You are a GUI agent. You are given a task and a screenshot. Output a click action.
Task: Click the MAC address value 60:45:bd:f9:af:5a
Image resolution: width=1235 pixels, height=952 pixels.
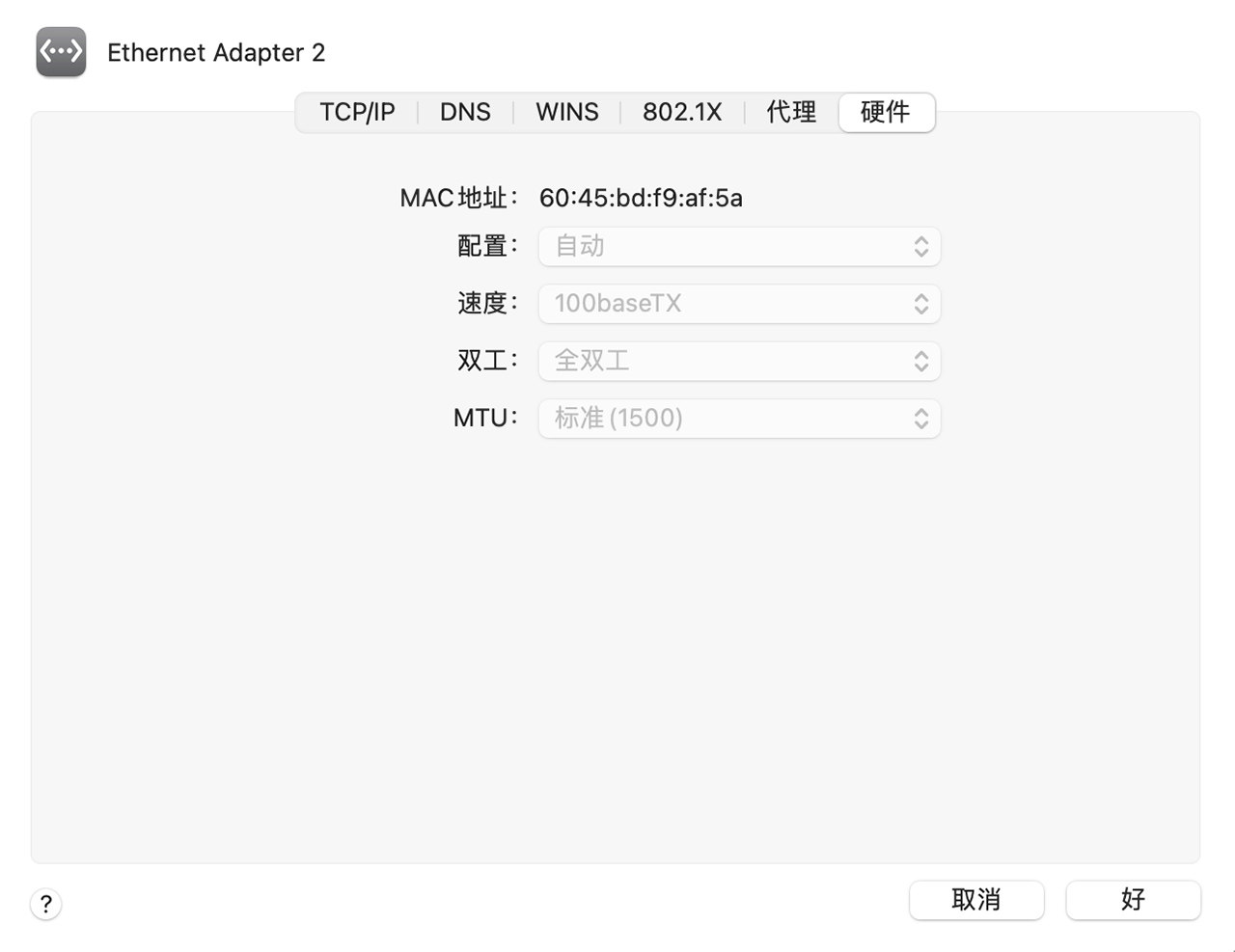(641, 198)
